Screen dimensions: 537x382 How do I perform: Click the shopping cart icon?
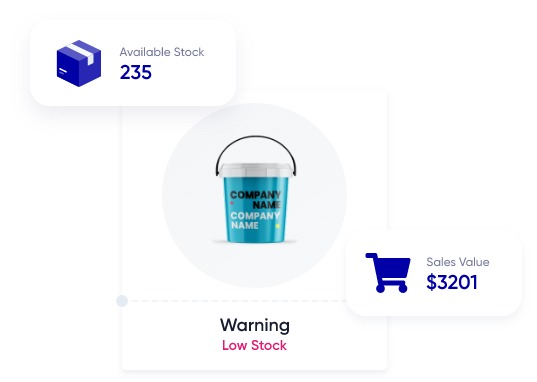click(388, 273)
